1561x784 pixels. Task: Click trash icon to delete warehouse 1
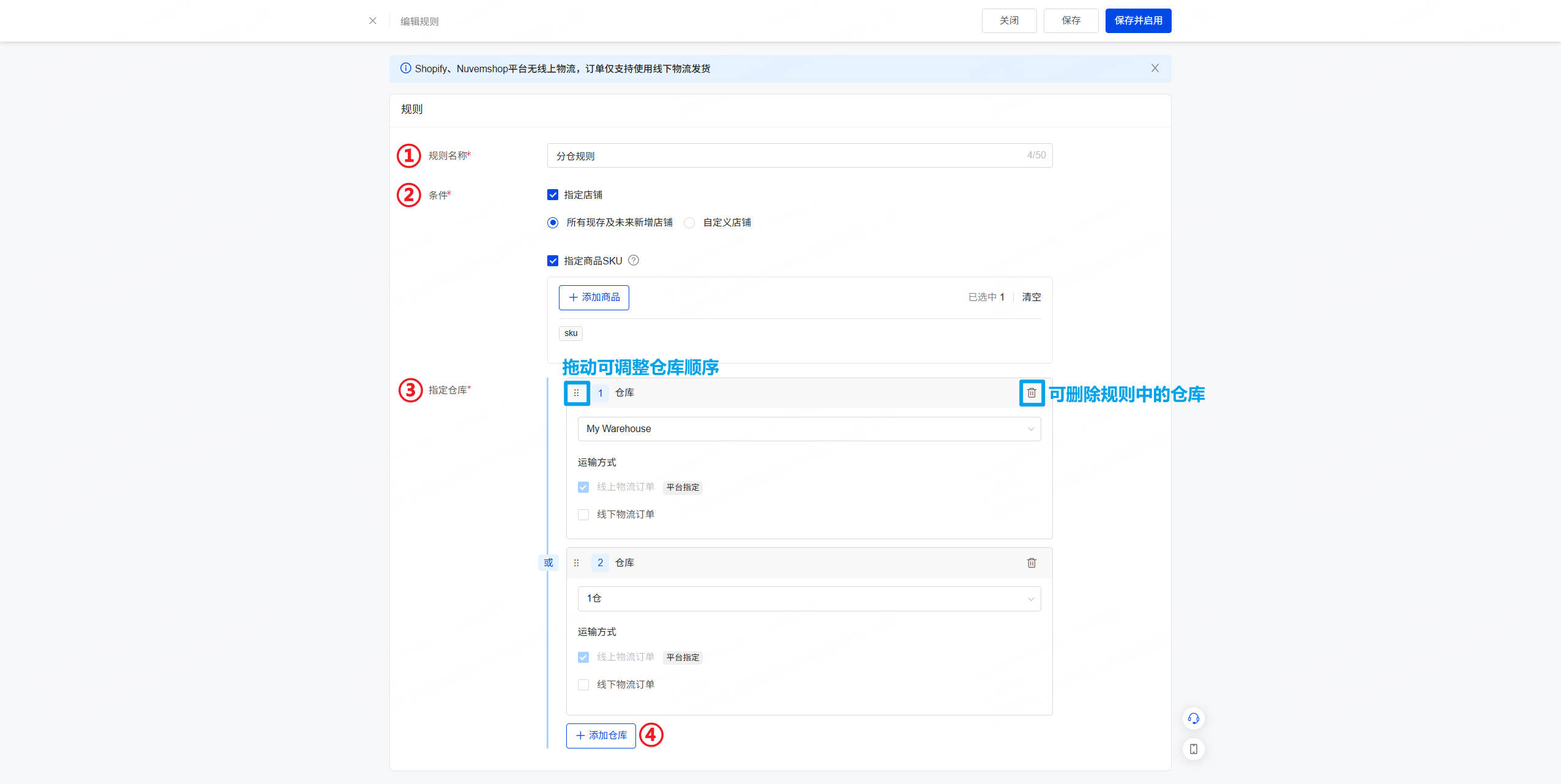pyautogui.click(x=1031, y=393)
